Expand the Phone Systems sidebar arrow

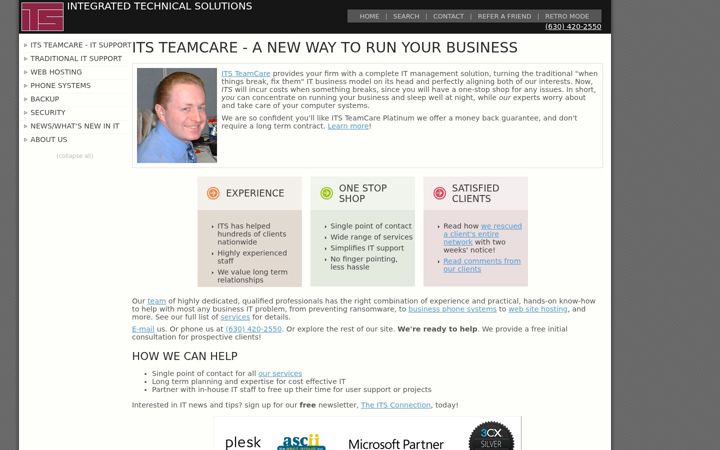(x=26, y=85)
